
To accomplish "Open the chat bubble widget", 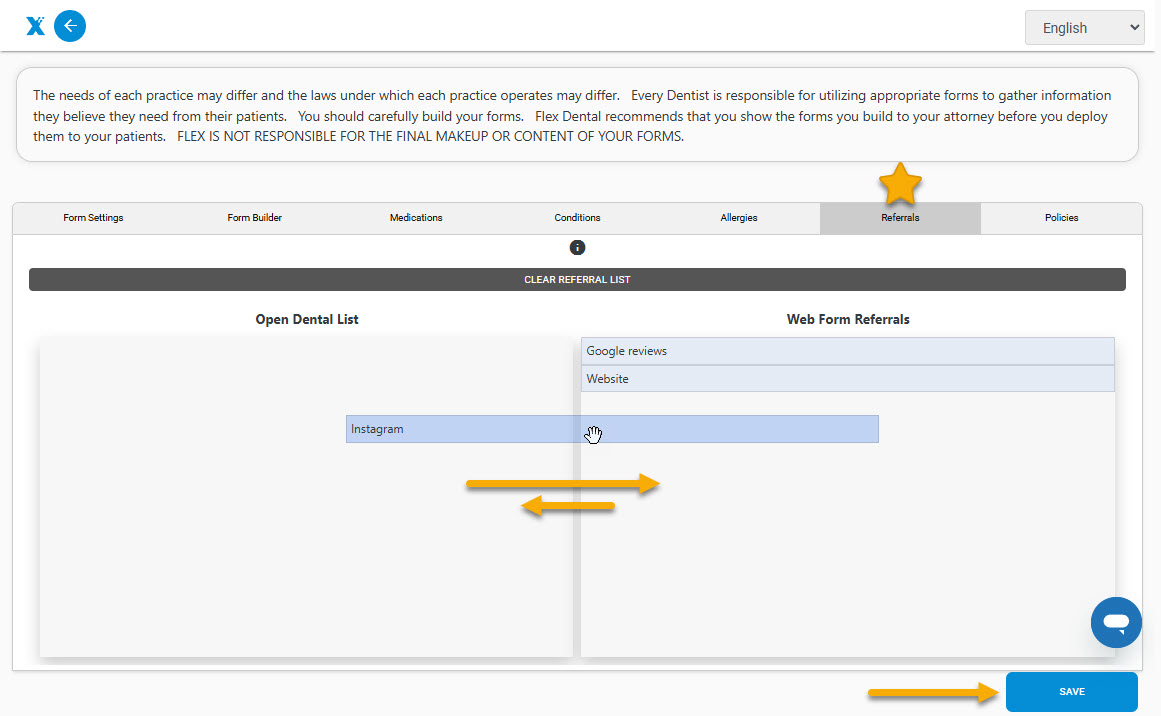I will [x=1116, y=622].
